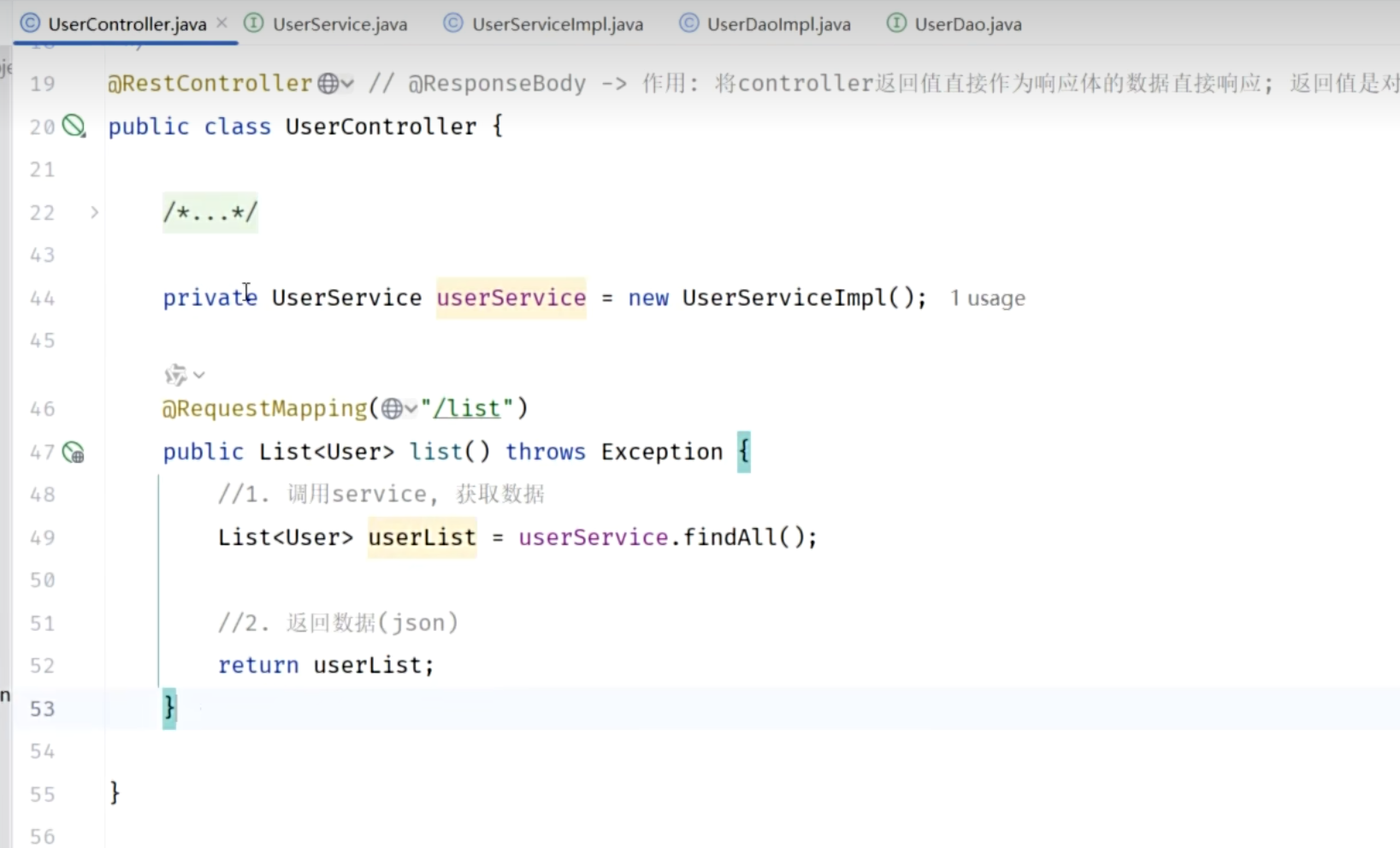The height and width of the screenshot is (848, 1400).
Task: Open the "/list" URL mapping link
Action: (x=466, y=408)
